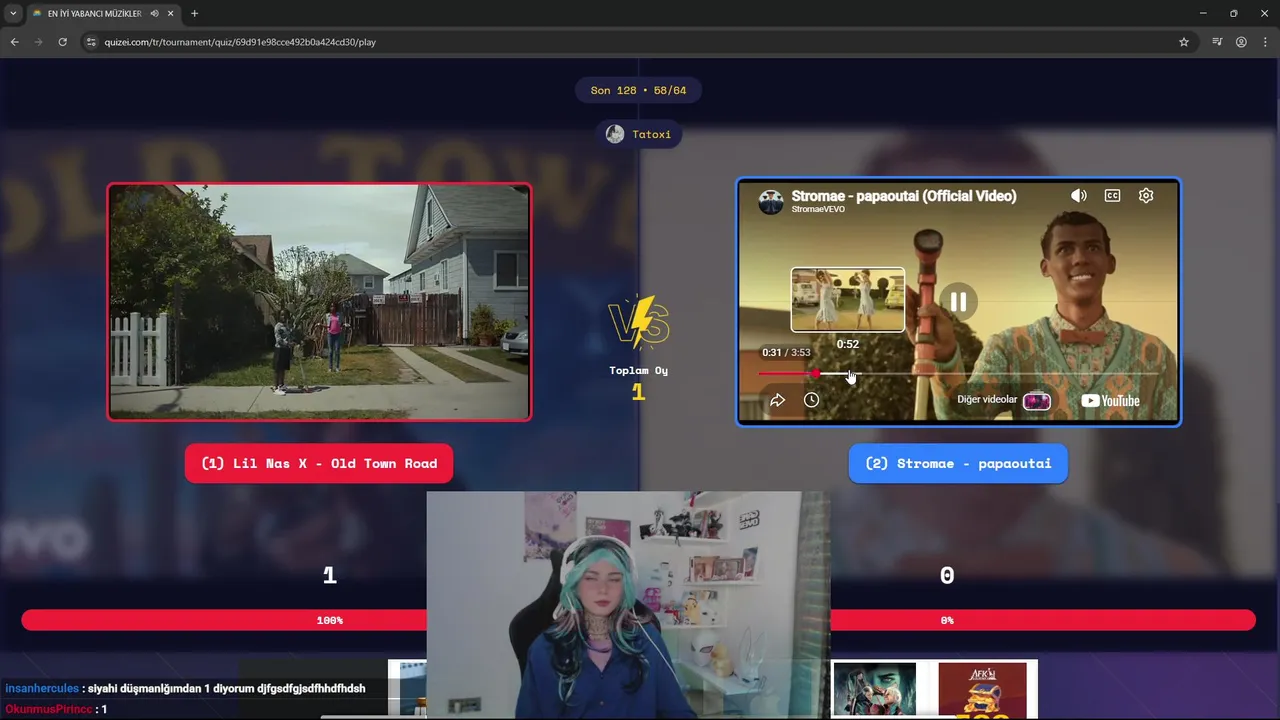Click the left 100% vote bar
Viewport: 1280px width, 720px height.
click(x=225, y=620)
